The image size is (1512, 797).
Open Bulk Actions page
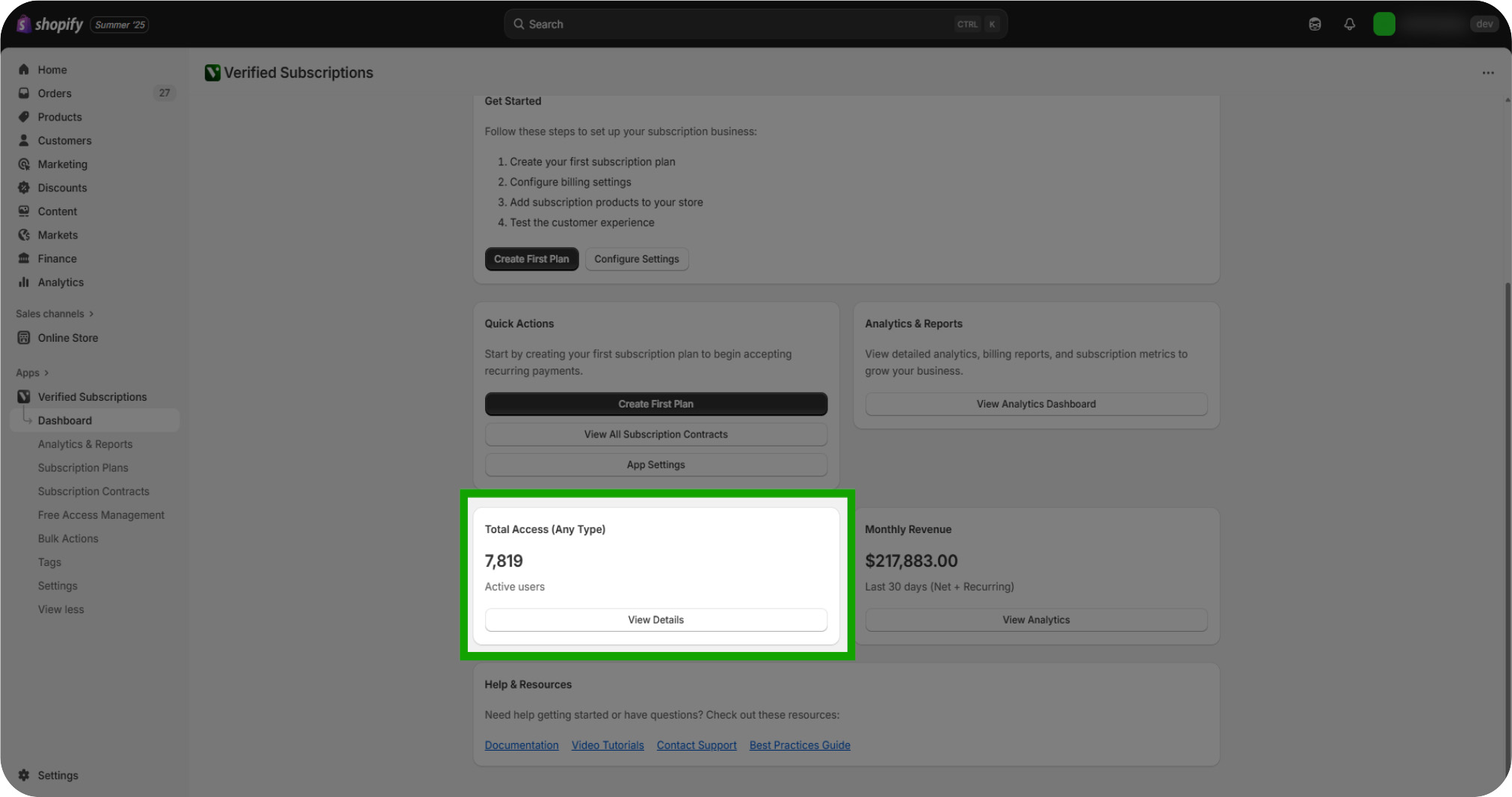pos(68,538)
